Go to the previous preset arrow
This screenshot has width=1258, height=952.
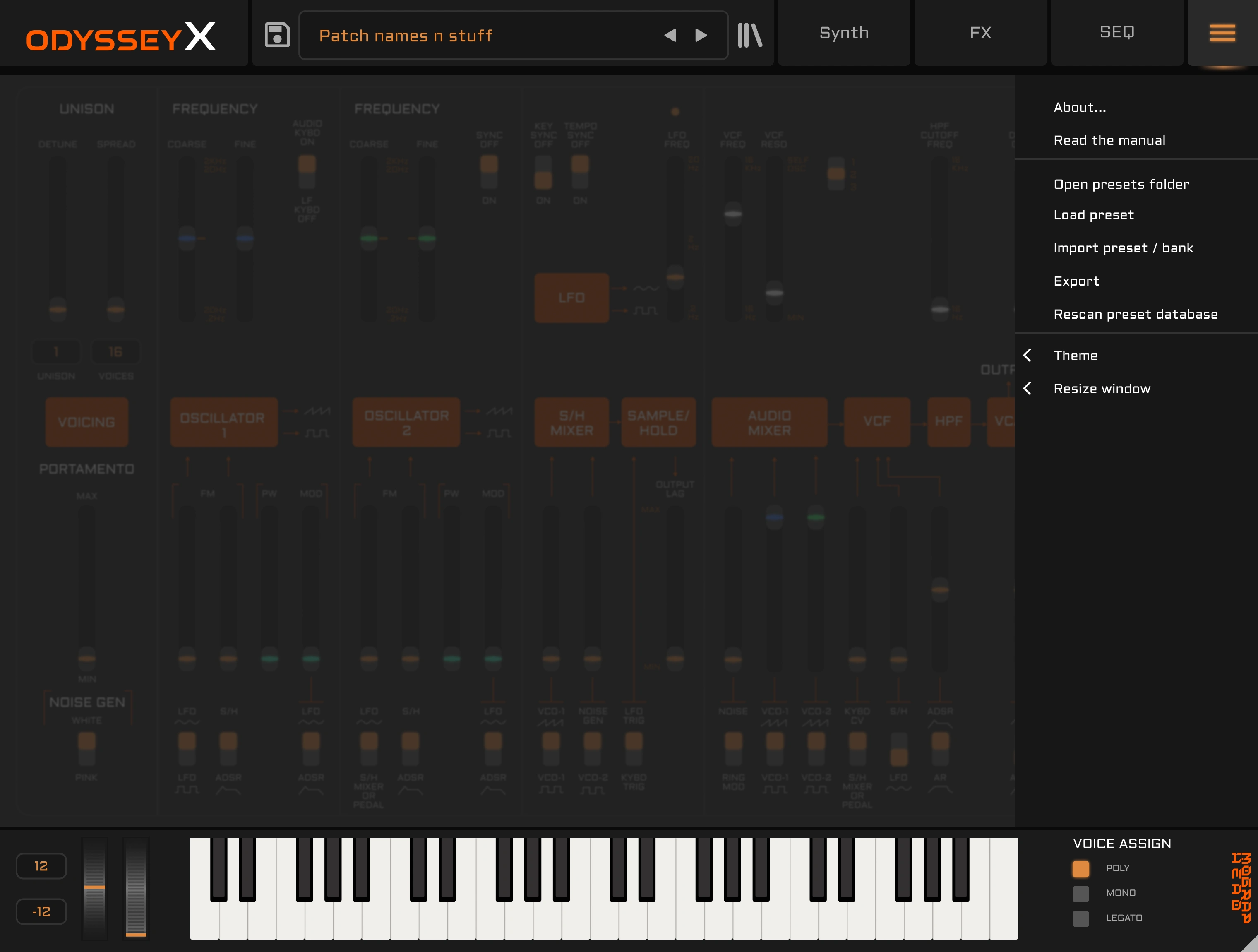[x=670, y=35]
